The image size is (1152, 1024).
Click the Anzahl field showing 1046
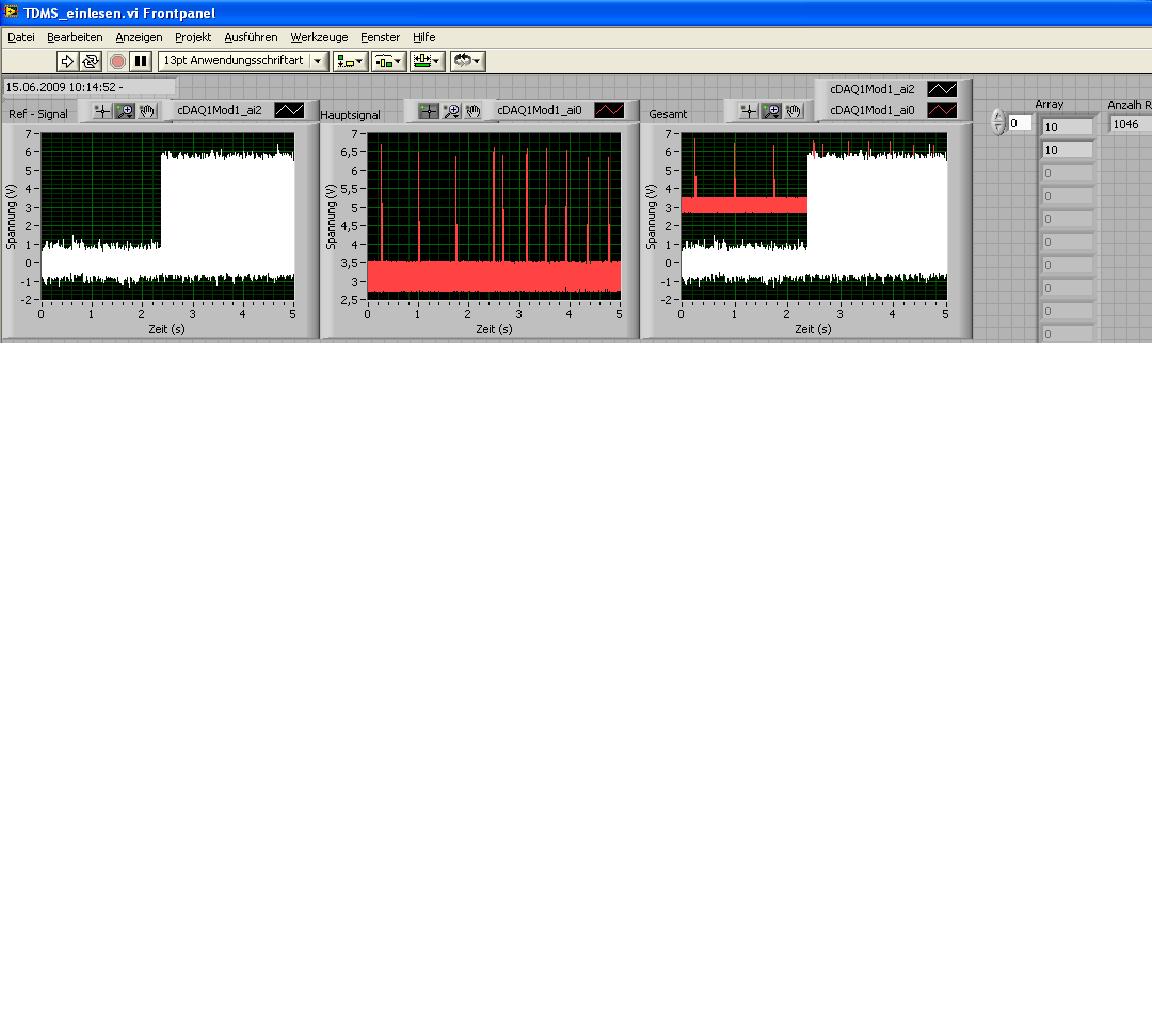(1130, 124)
